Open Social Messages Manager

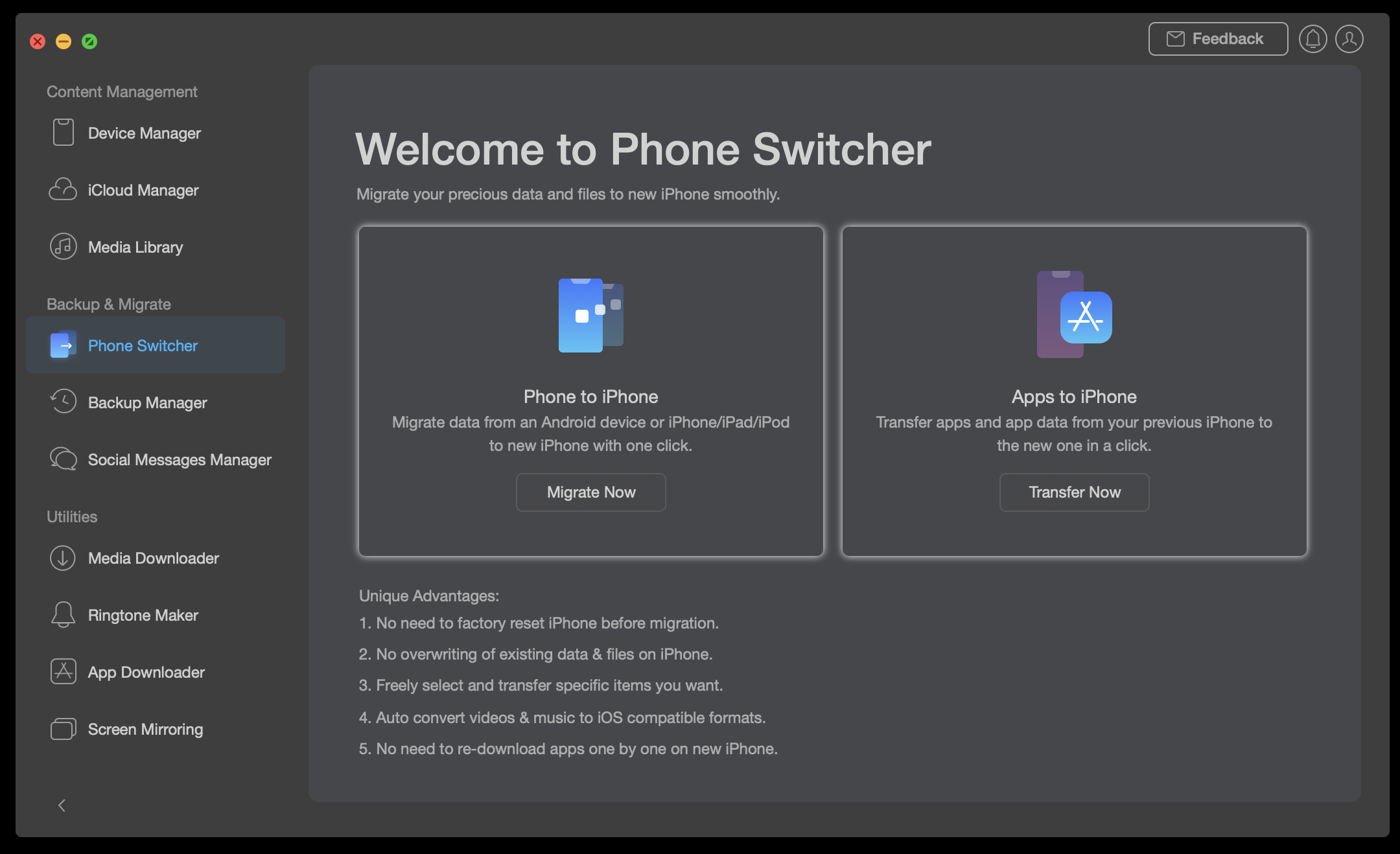180,459
